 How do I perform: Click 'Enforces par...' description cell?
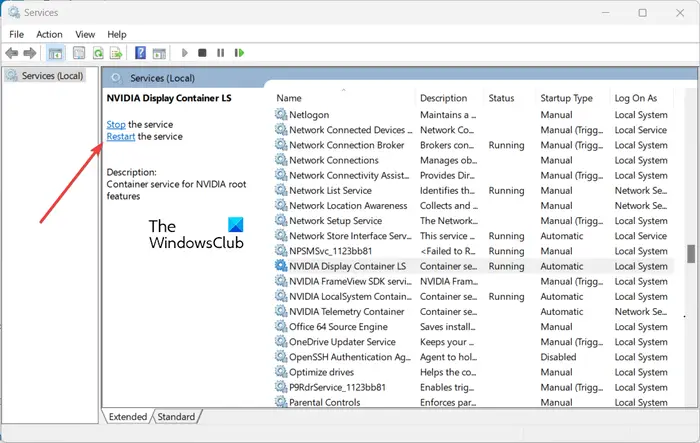pos(448,402)
